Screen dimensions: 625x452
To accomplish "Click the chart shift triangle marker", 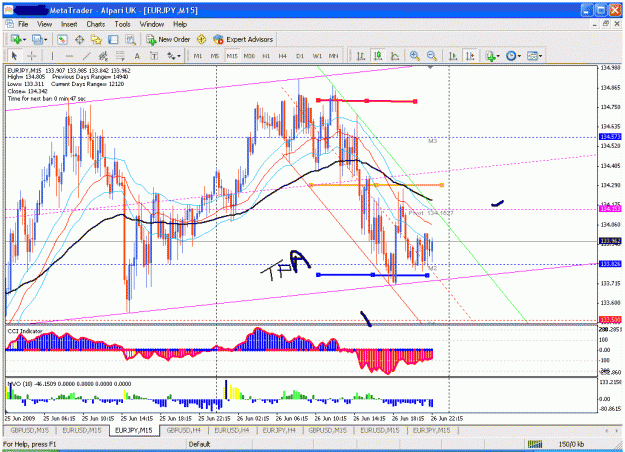I will 430,67.
